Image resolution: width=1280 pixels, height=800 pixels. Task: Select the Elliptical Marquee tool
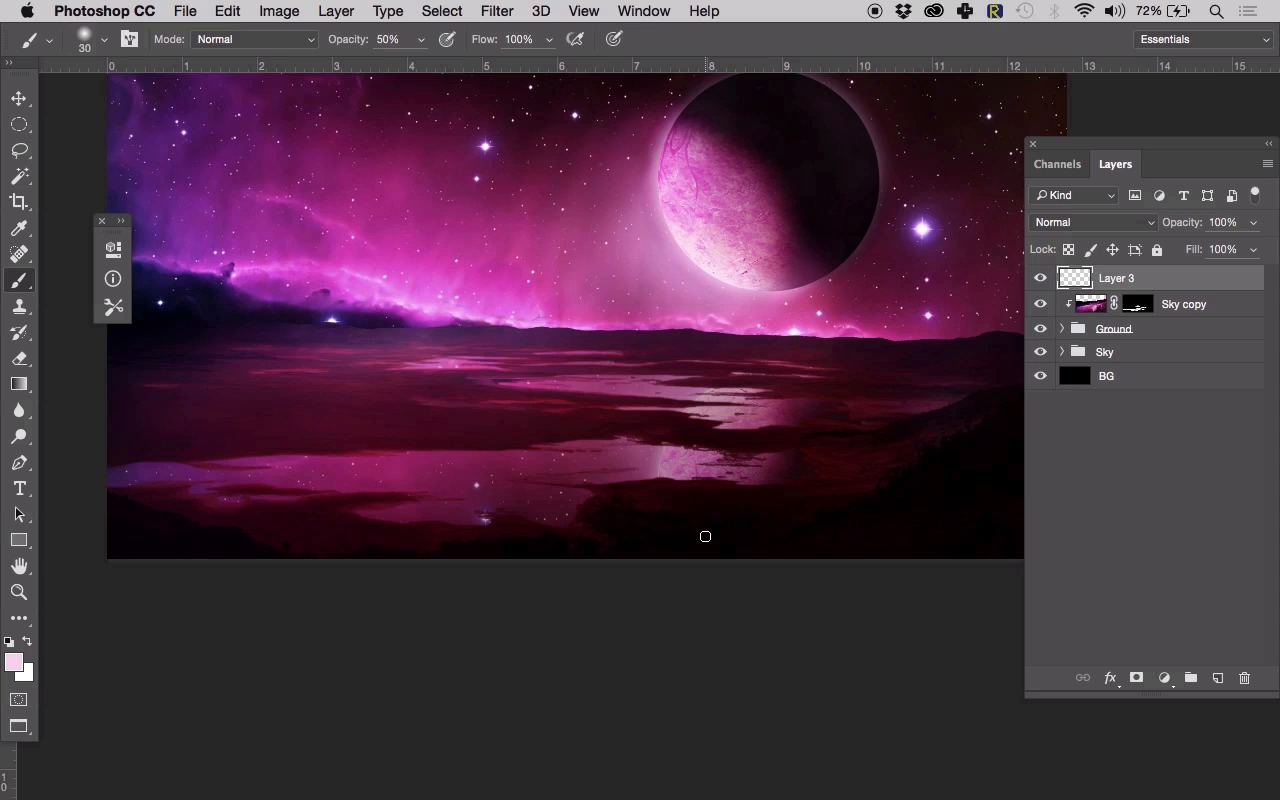point(19,124)
